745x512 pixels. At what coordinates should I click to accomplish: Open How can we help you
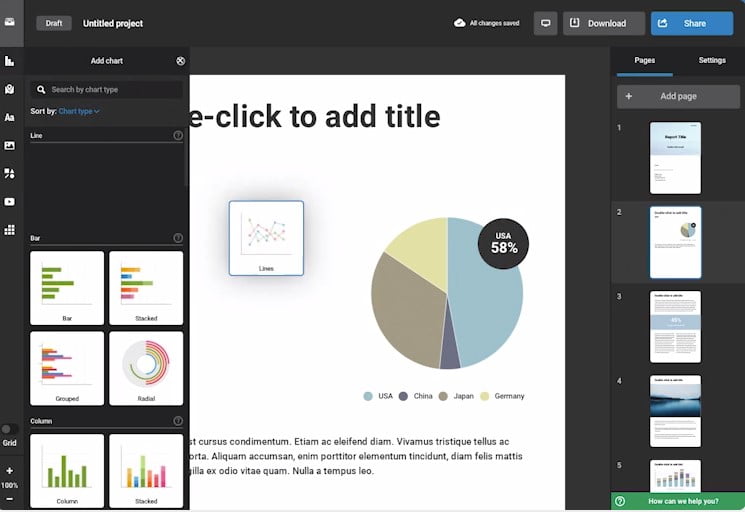[678, 501]
